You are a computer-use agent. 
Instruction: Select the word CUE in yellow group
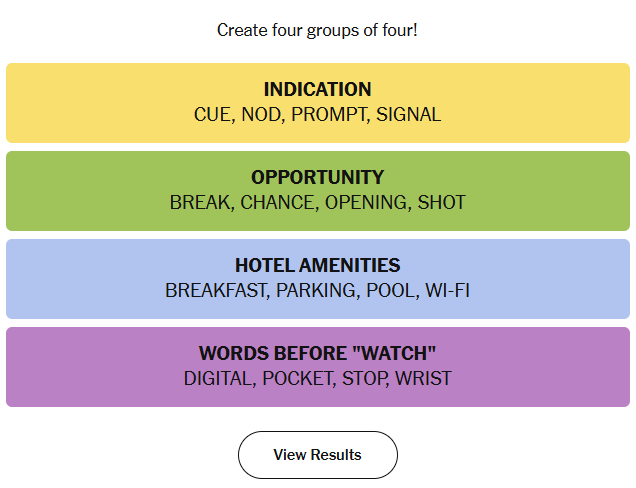tap(213, 114)
